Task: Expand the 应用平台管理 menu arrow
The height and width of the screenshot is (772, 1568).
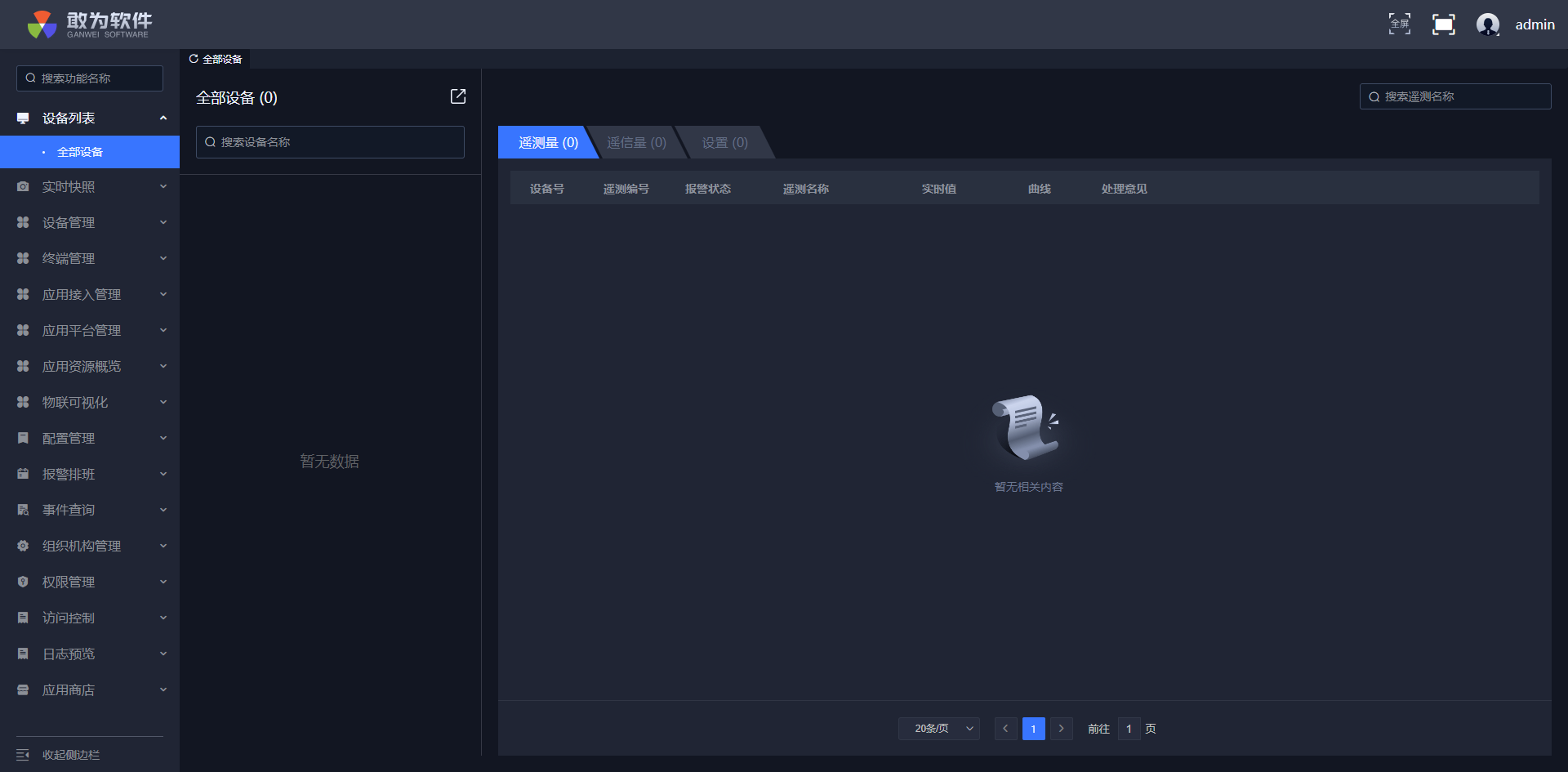Action: coord(163,331)
